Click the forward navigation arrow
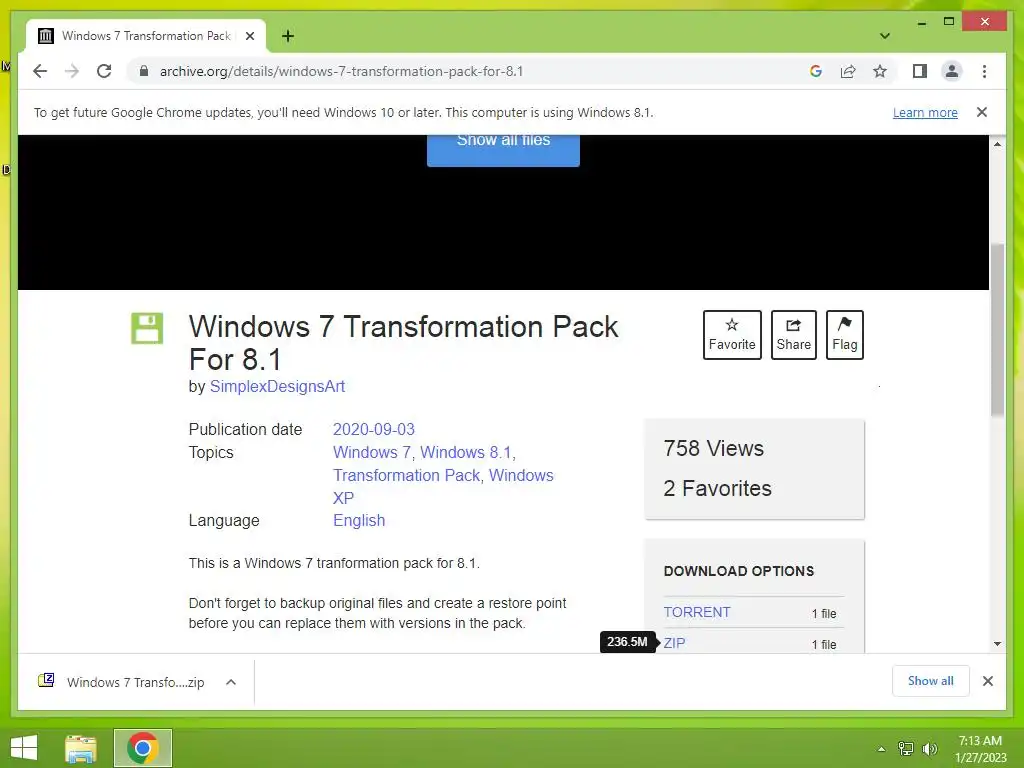This screenshot has width=1024, height=768. (x=72, y=71)
